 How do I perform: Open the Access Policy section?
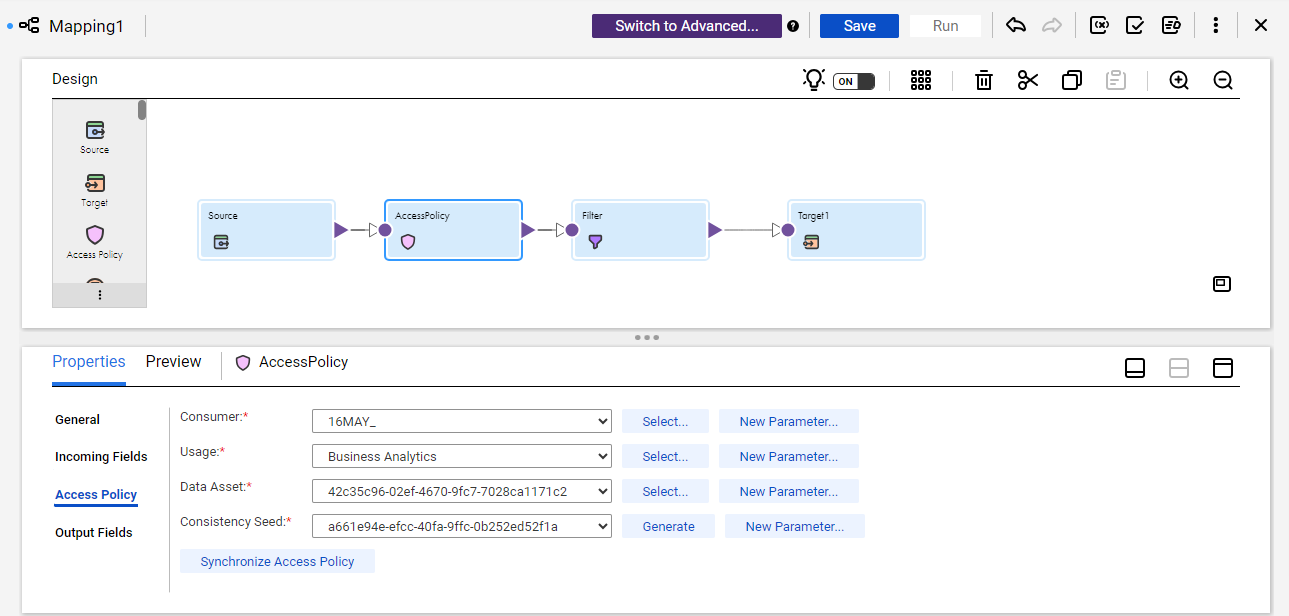click(x=96, y=495)
